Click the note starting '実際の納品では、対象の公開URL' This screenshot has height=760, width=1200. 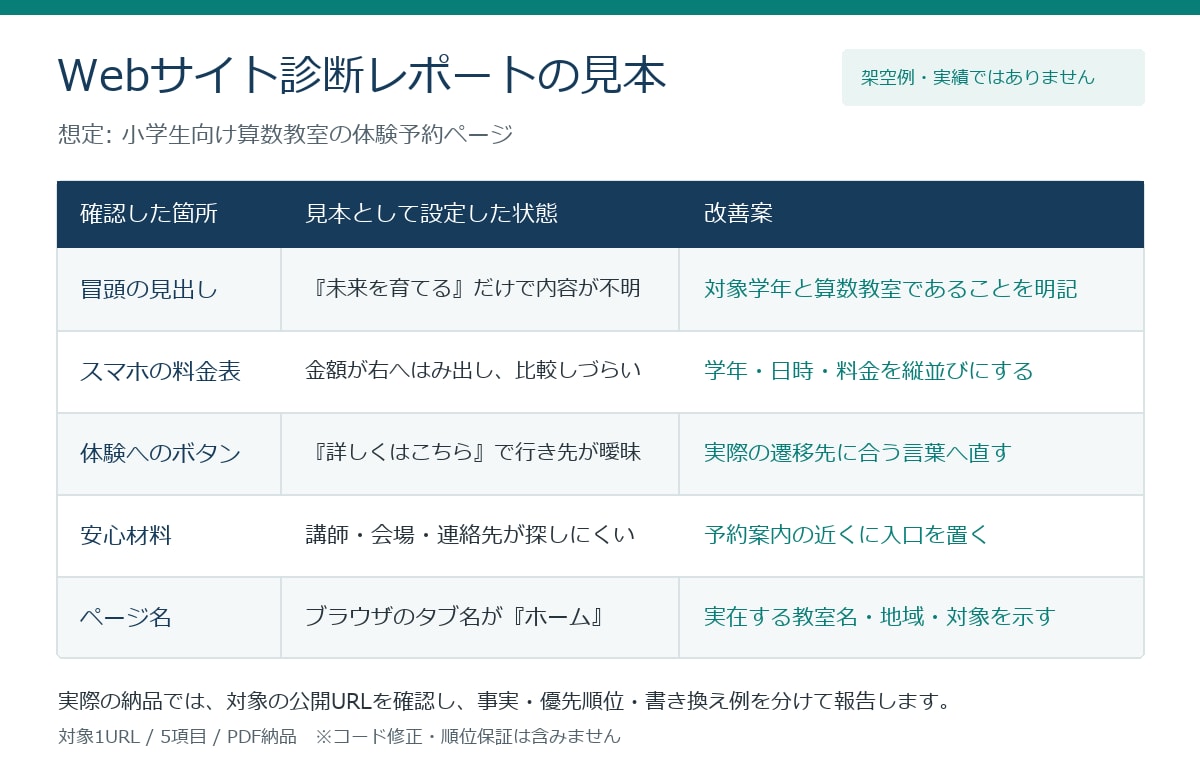tap(504, 701)
